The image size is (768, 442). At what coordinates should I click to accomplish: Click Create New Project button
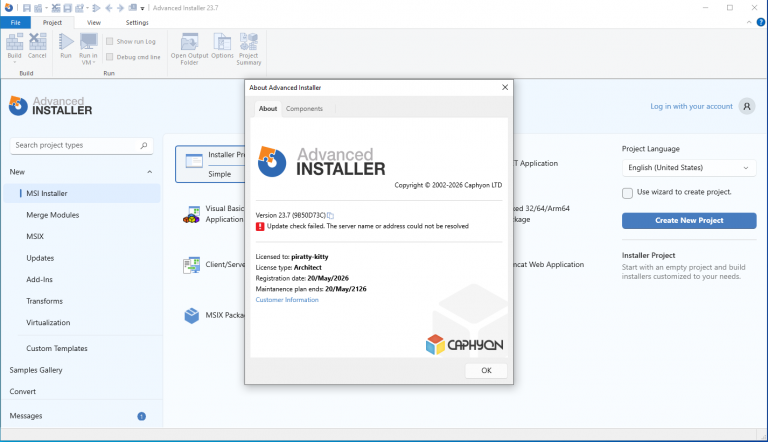[x=689, y=221]
